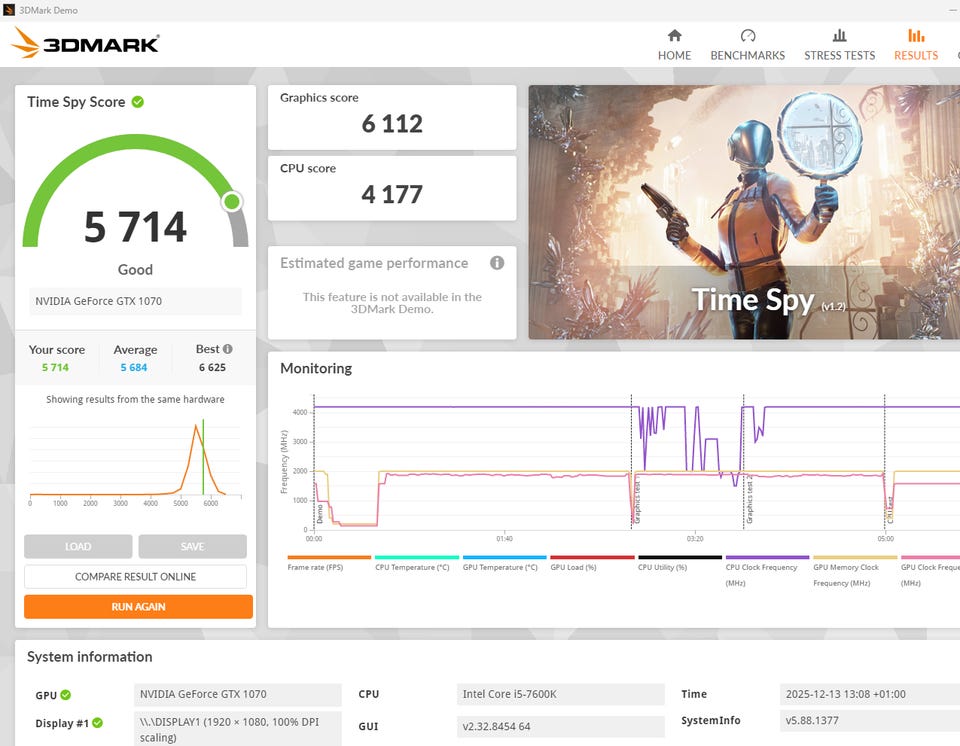The width and height of the screenshot is (960, 746).
Task: Click the LOAD button
Action: pos(78,547)
